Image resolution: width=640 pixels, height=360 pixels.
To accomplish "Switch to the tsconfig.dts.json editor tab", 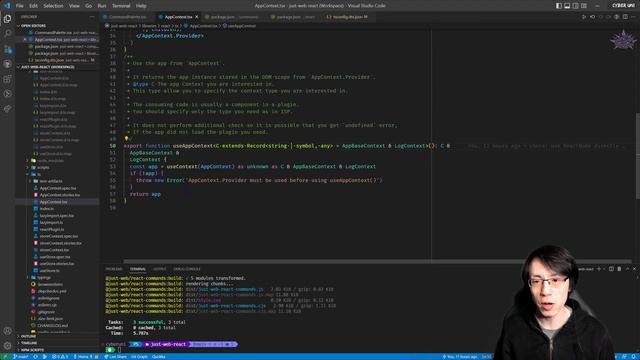I will (x=347, y=17).
